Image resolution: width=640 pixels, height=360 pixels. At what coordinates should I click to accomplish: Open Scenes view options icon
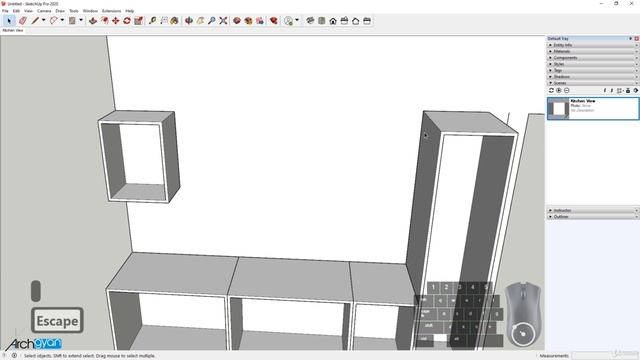620,90
